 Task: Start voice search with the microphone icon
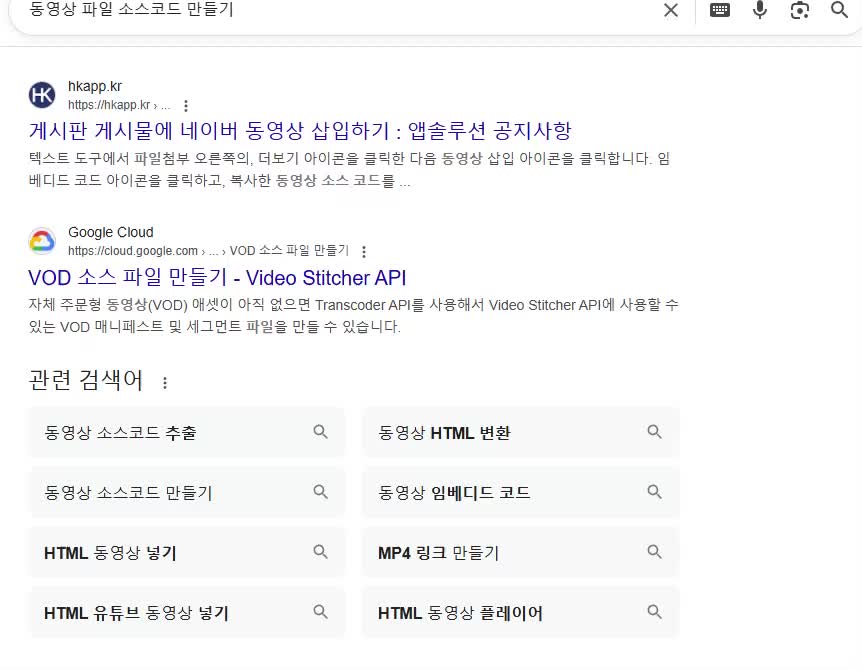click(x=760, y=10)
